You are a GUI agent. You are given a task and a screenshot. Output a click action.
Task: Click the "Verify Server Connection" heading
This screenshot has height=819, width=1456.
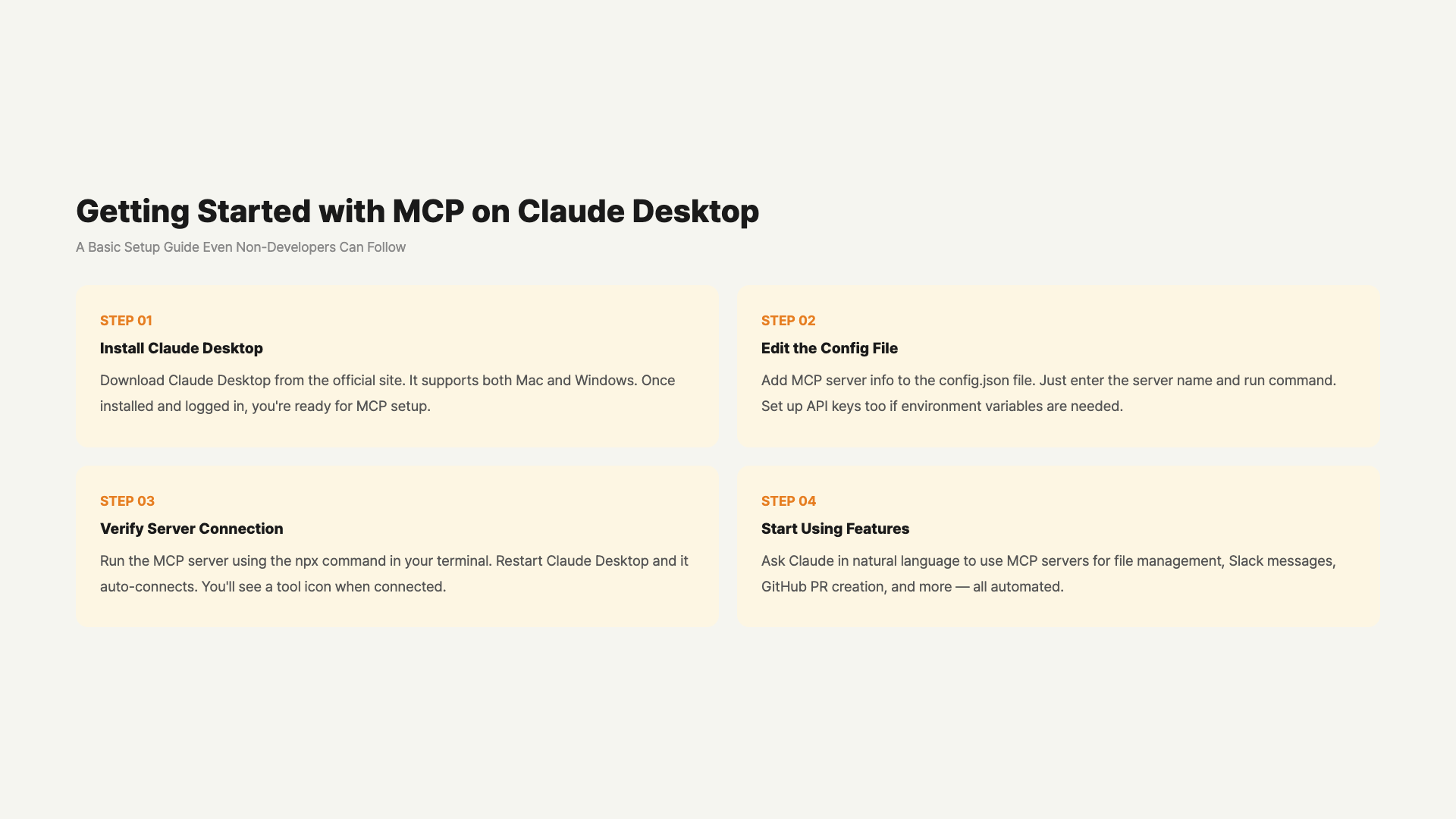pyautogui.click(x=191, y=529)
